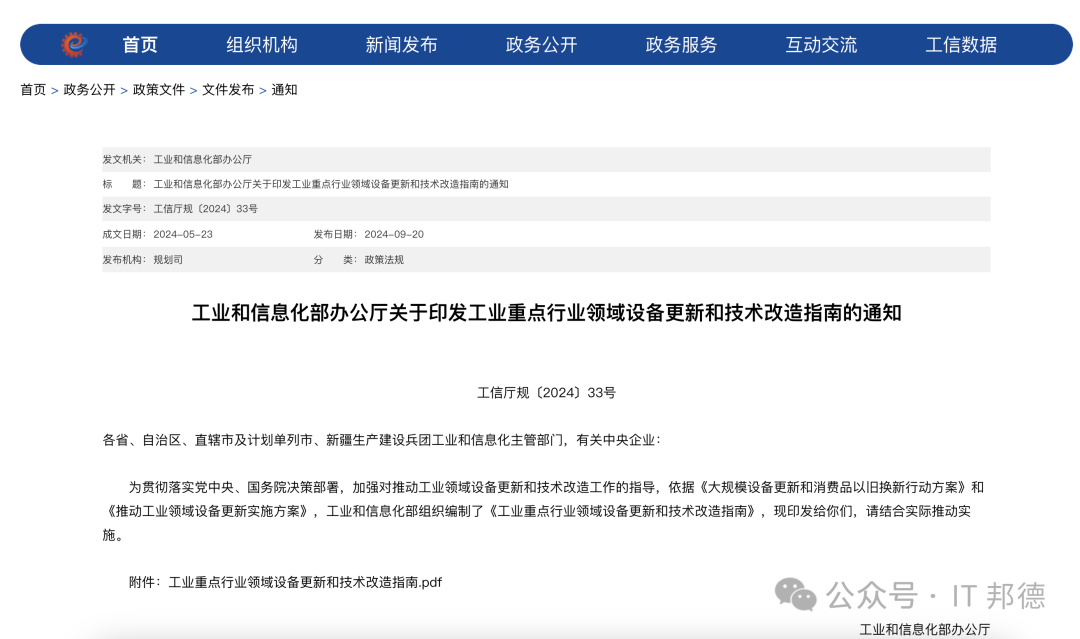The height and width of the screenshot is (639, 1080).
Task: Open the 组织机构 navigation menu
Action: 262,45
